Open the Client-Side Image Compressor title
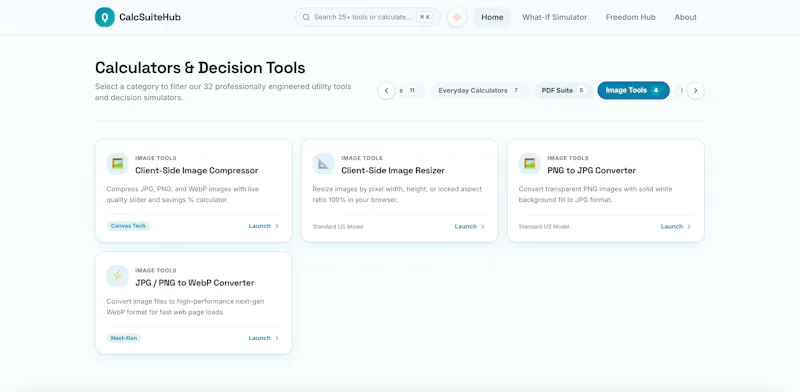The width and height of the screenshot is (800, 392). point(196,170)
